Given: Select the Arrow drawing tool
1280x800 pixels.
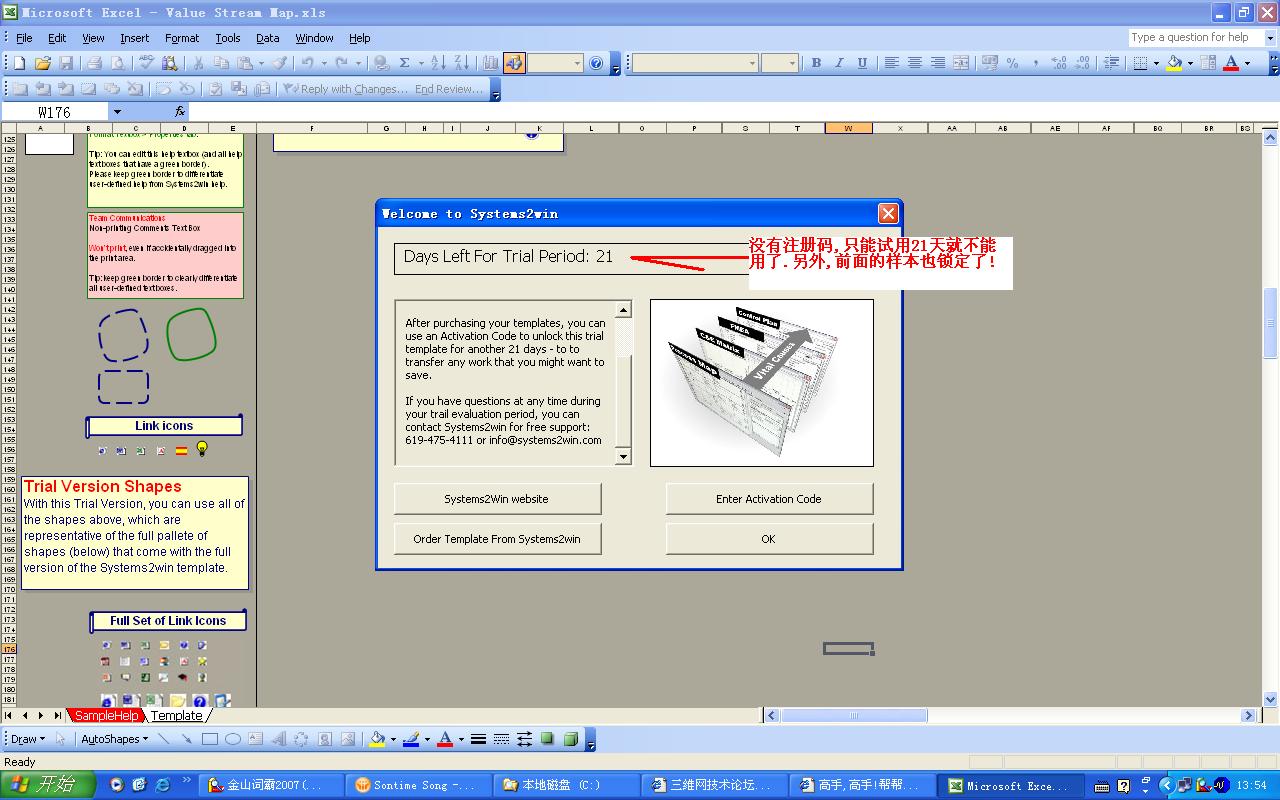Looking at the screenshot, I should coord(186,739).
